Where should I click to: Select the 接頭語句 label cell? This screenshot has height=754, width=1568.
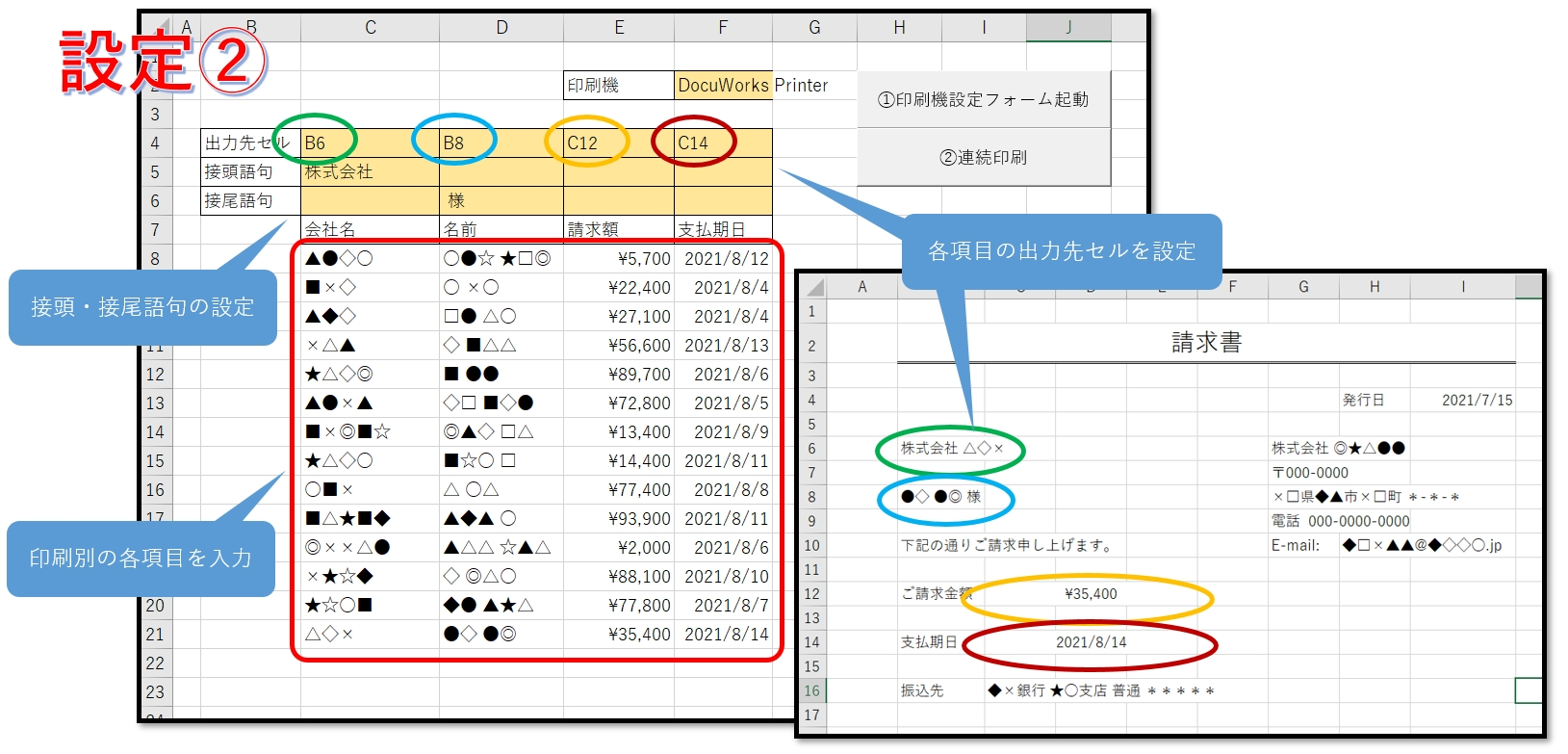tap(250, 171)
